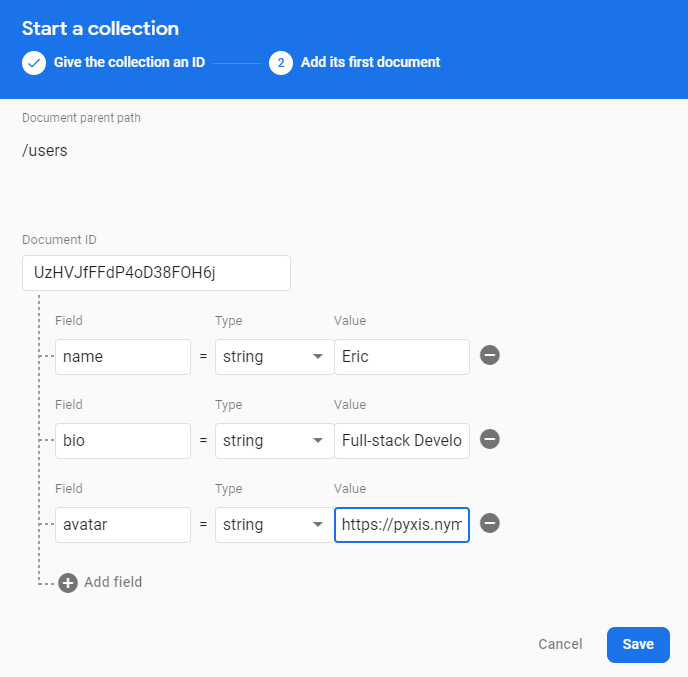The height and width of the screenshot is (677, 688).
Task: Click the step 1 checkmark icon
Action: pos(34,62)
